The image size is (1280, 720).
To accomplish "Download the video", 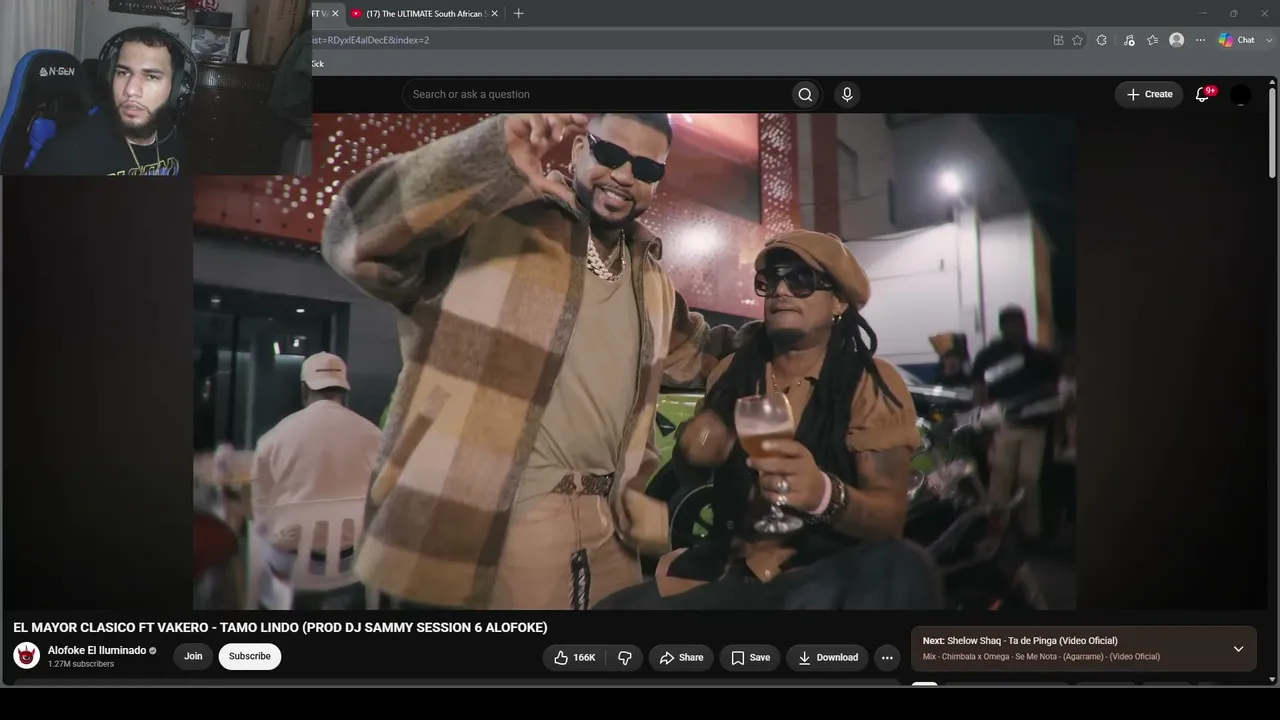I will (827, 657).
